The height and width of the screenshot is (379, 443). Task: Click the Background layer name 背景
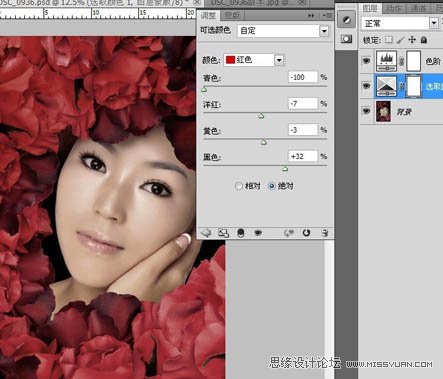pyautogui.click(x=404, y=112)
